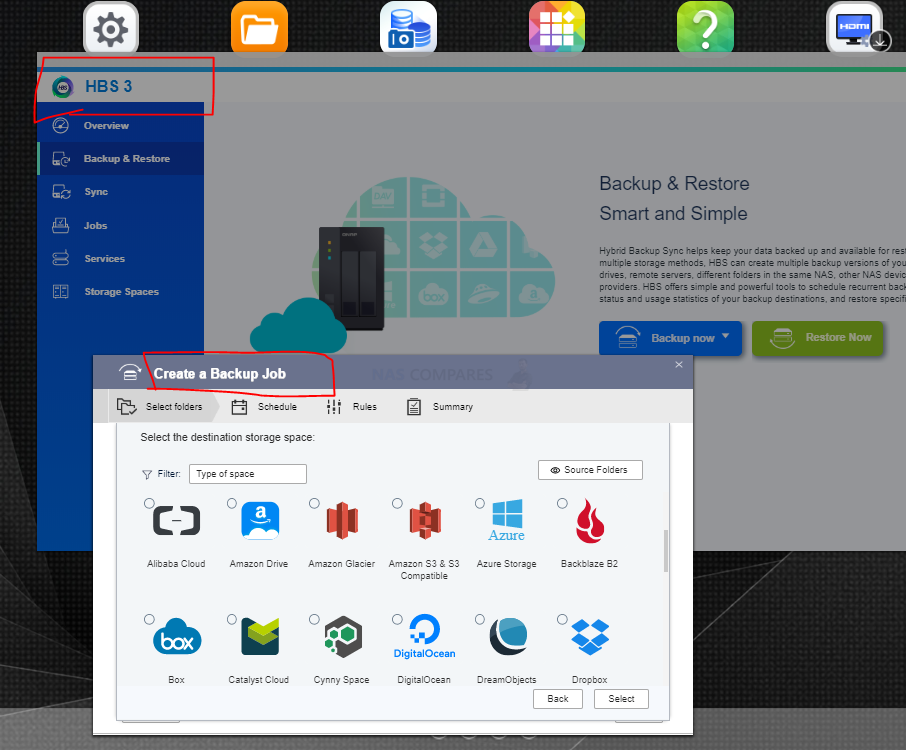
Task: Pick Azure Storage logo
Action: pos(507,521)
